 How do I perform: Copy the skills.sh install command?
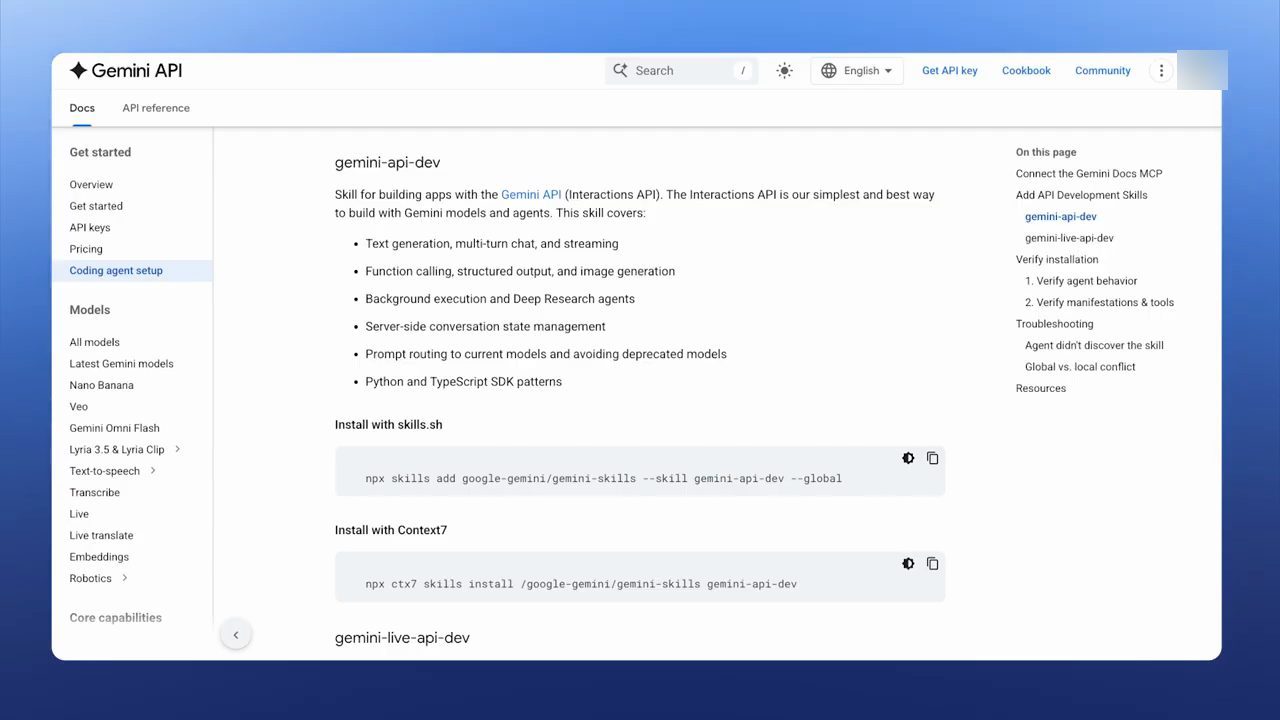932,458
